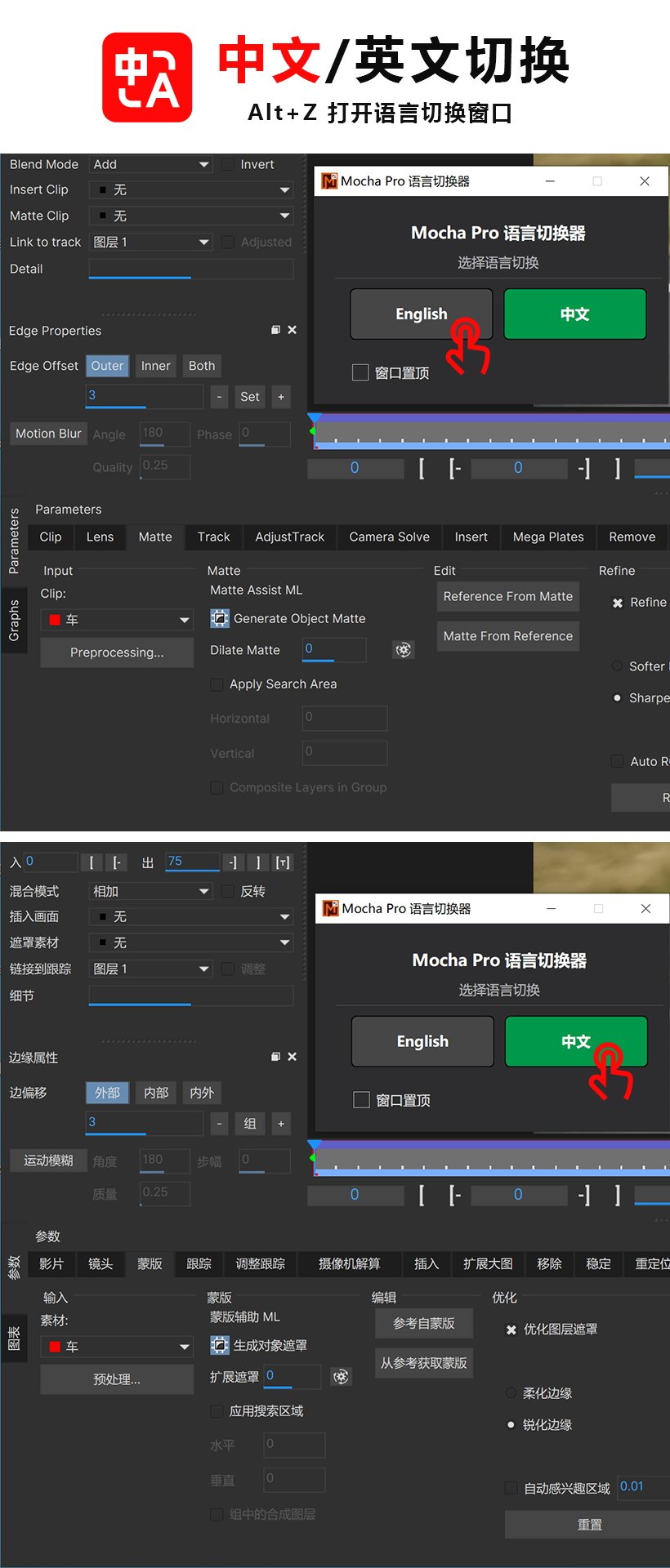Click the [- bracket icon before 出 label

click(x=116, y=862)
